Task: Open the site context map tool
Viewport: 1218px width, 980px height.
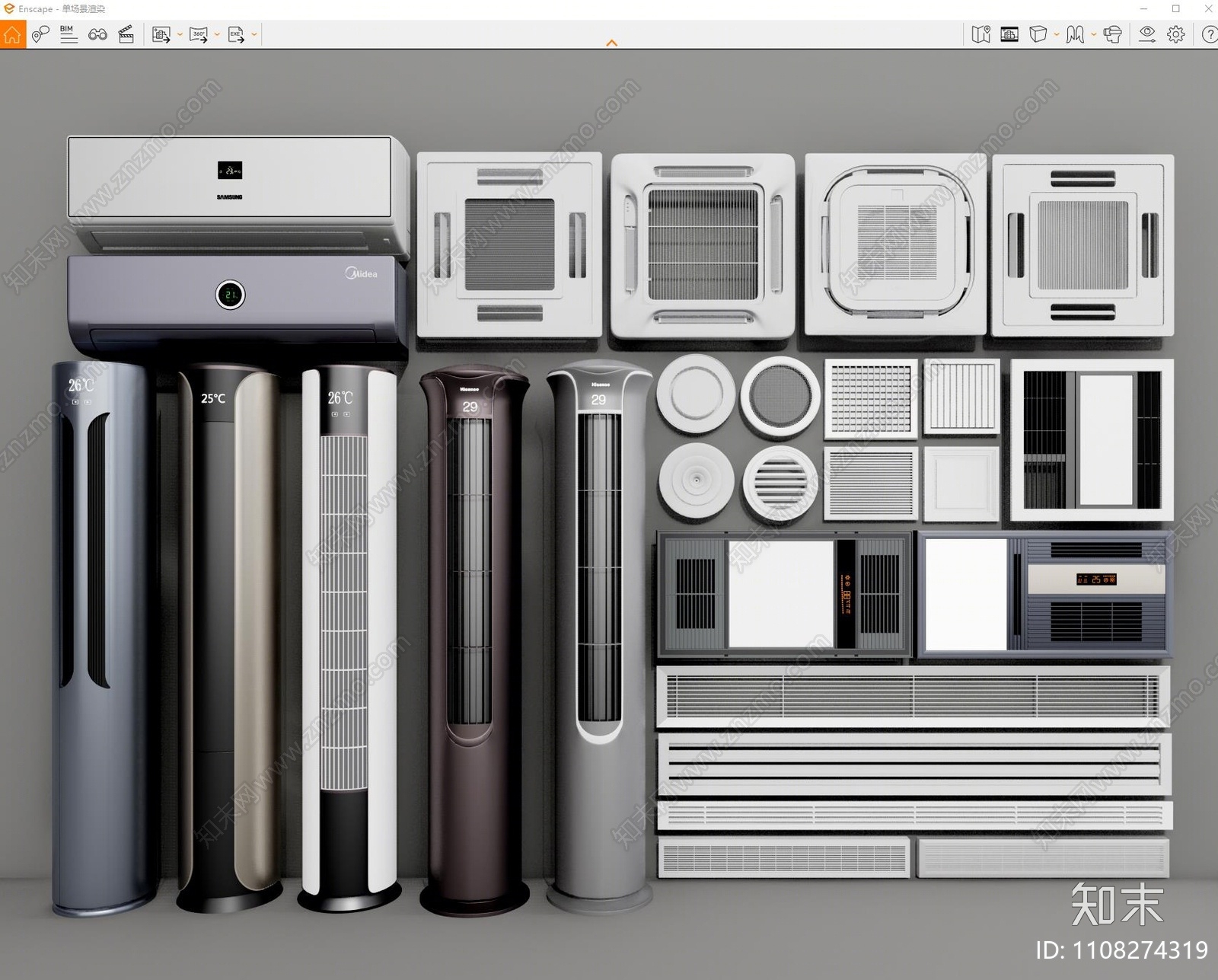Action: tap(980, 34)
